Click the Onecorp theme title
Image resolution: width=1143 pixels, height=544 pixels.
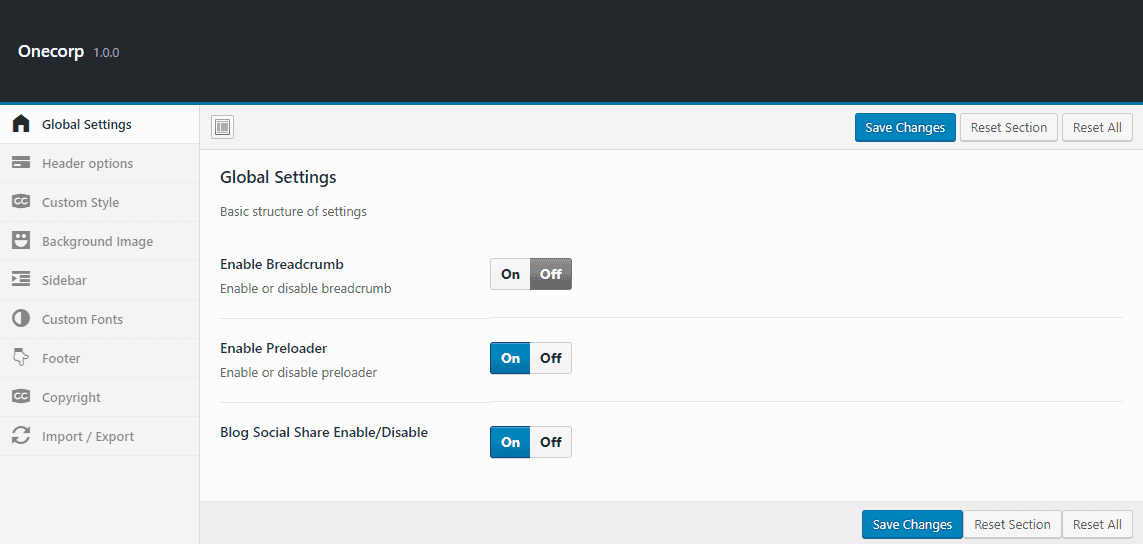(x=51, y=51)
